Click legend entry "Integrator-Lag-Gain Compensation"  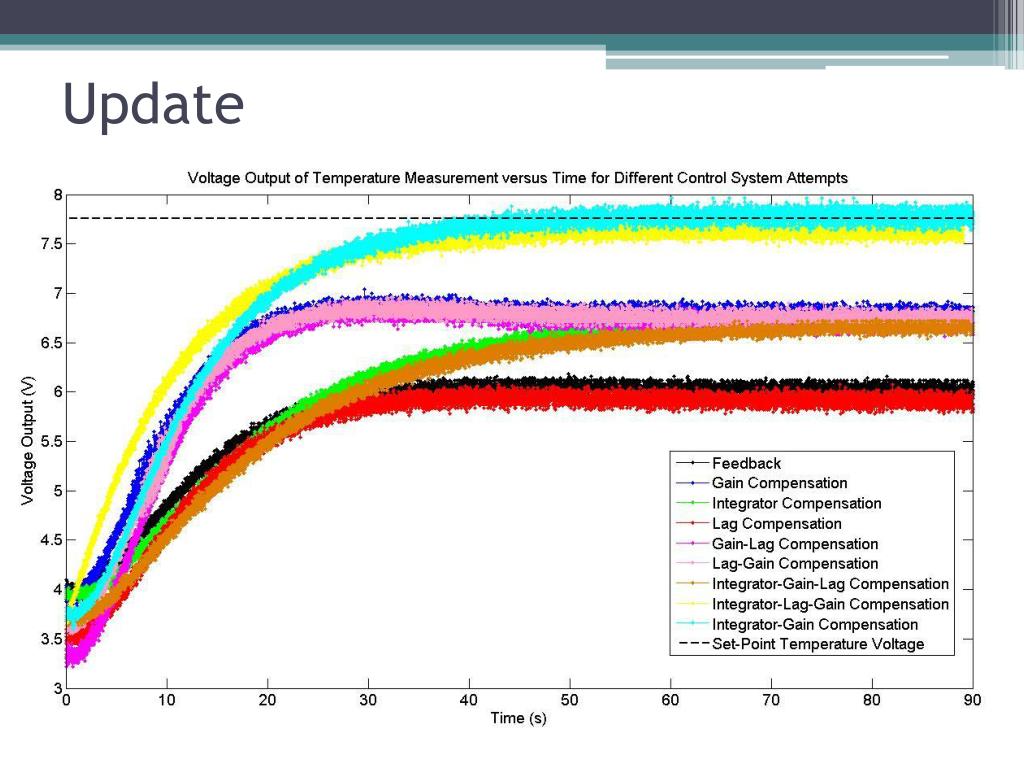click(830, 604)
